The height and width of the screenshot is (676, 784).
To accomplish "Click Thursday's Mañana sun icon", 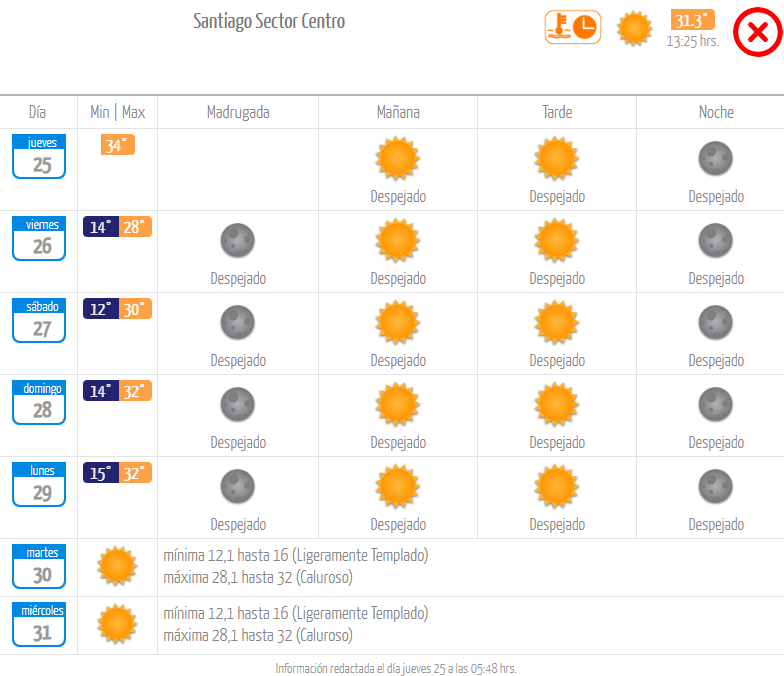I will coord(397,158).
